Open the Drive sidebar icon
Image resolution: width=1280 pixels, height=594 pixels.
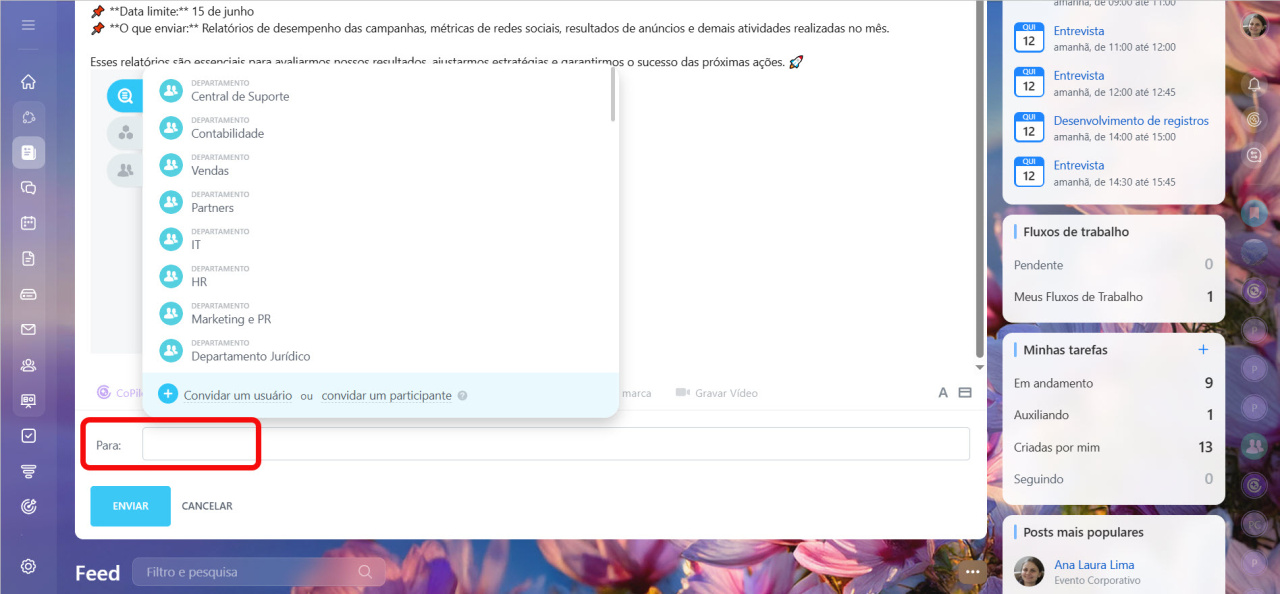tap(28, 294)
